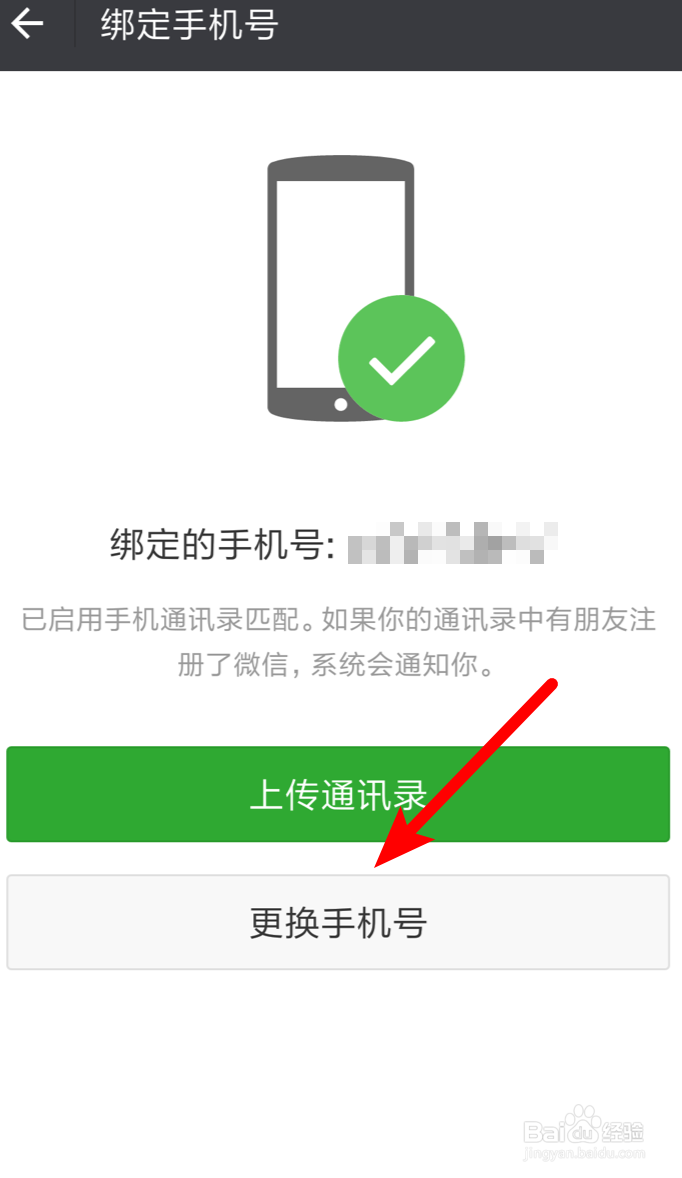Tap the red arrow's tail end
The image size is (682, 1178).
point(551,684)
